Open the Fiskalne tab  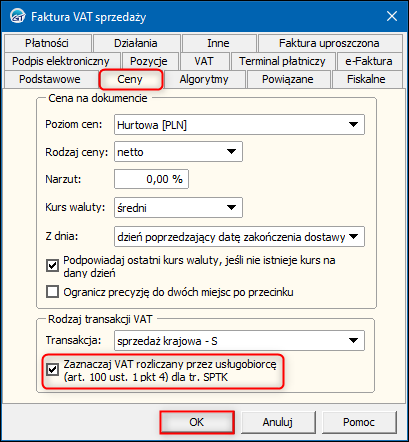366,79
